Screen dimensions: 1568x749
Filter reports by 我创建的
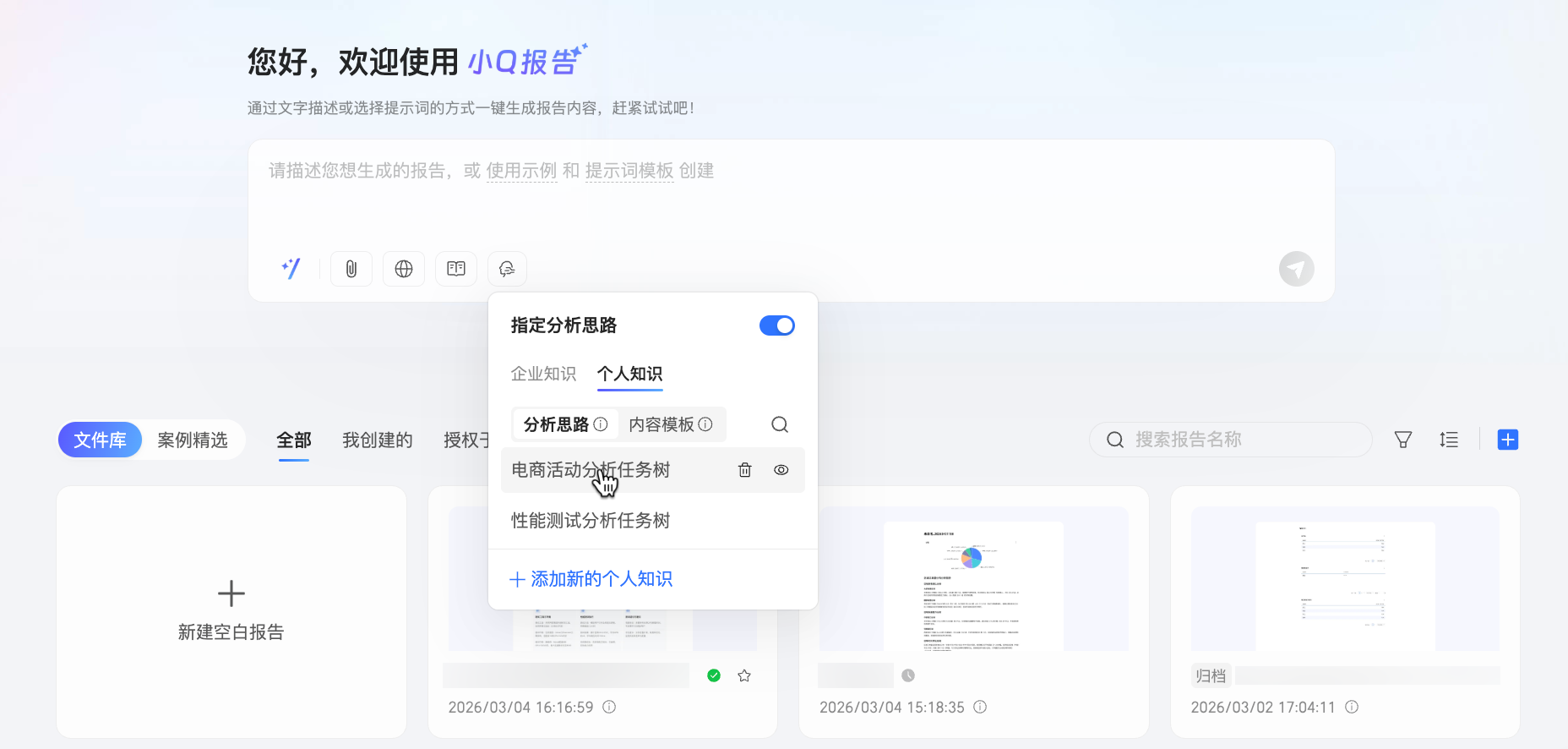(x=378, y=440)
